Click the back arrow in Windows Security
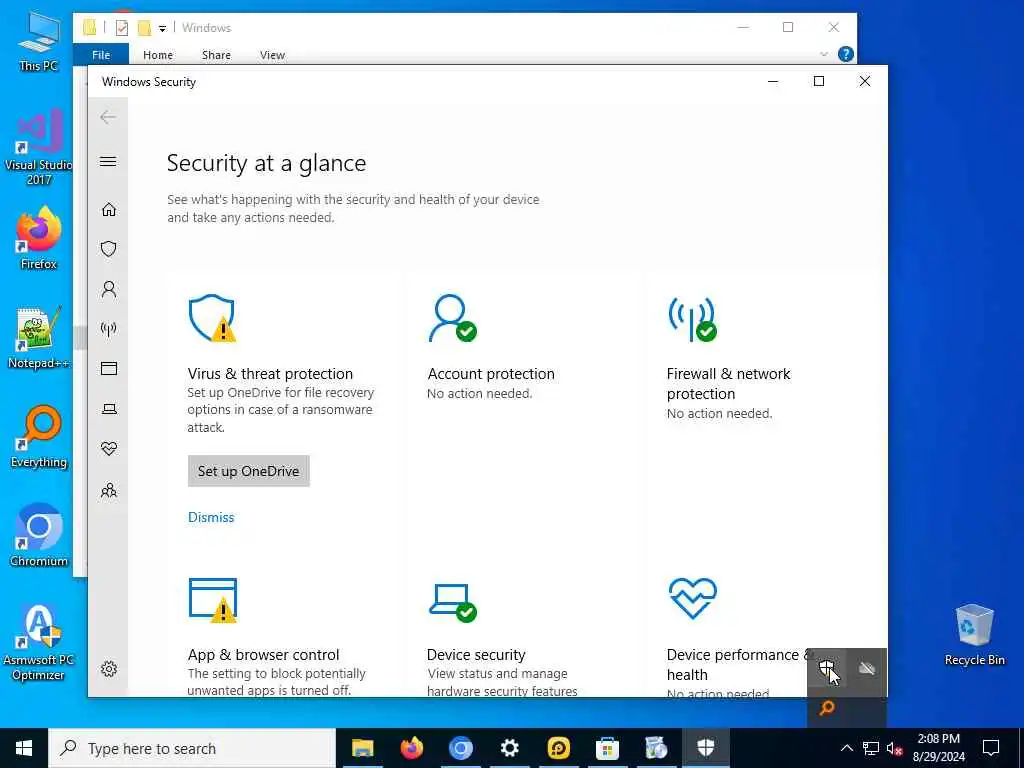This screenshot has height=768, width=1024. [x=108, y=117]
